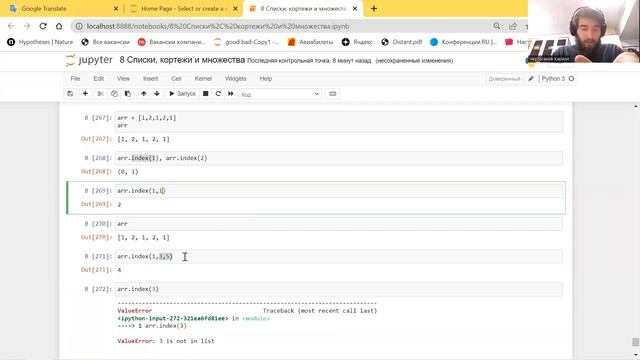Open the Конференции.RU bookmark
The height and width of the screenshot is (360, 640).
[464, 42]
